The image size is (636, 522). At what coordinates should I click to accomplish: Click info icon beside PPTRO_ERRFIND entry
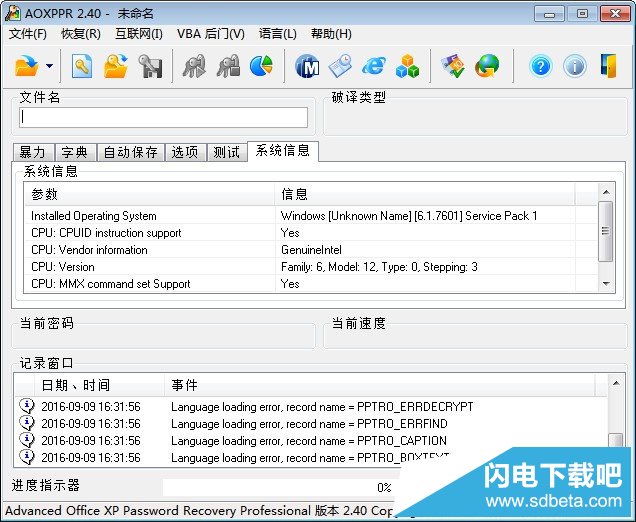coord(27,423)
